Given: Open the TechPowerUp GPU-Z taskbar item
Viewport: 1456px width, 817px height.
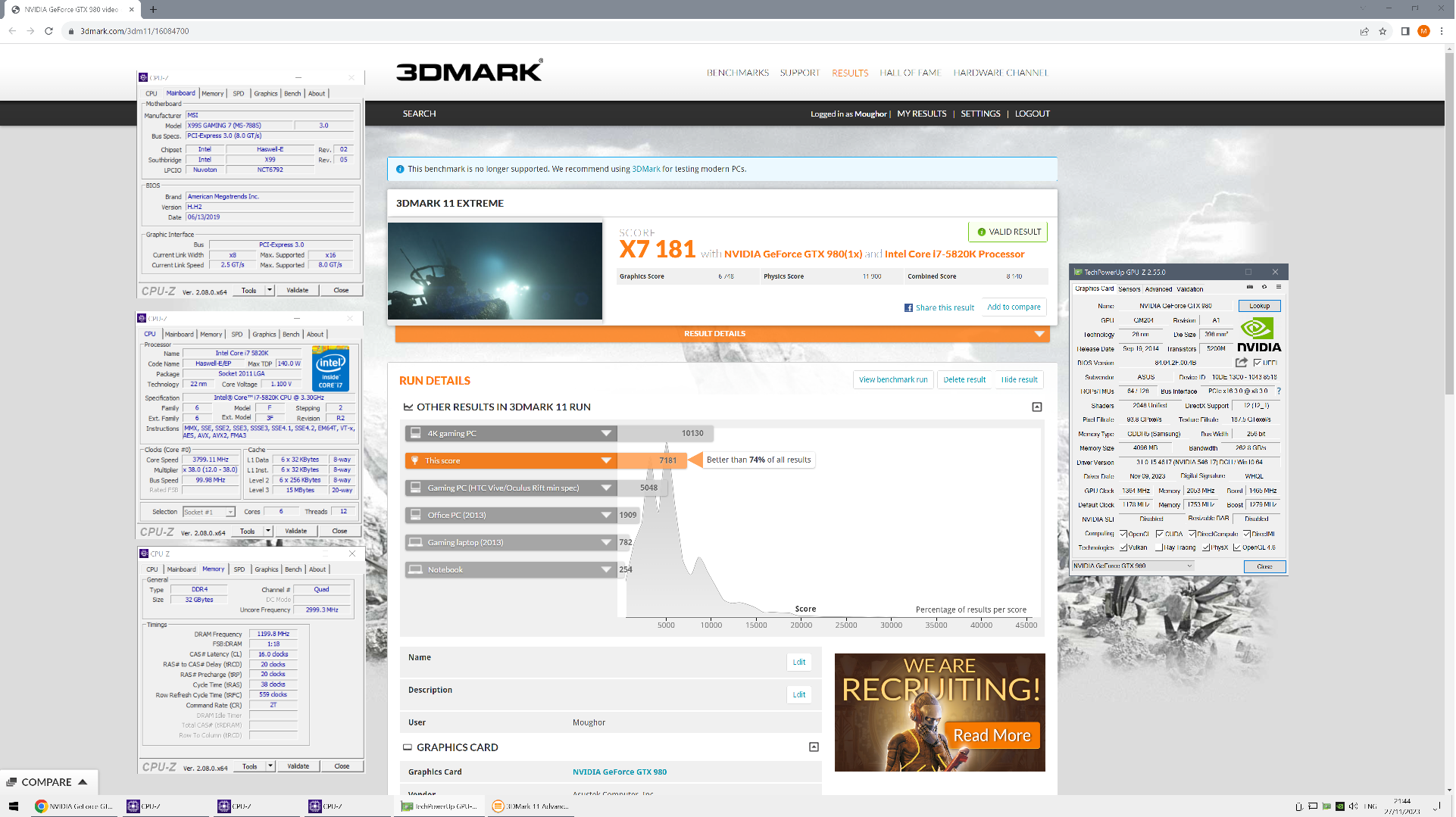Looking at the screenshot, I should (x=440, y=806).
